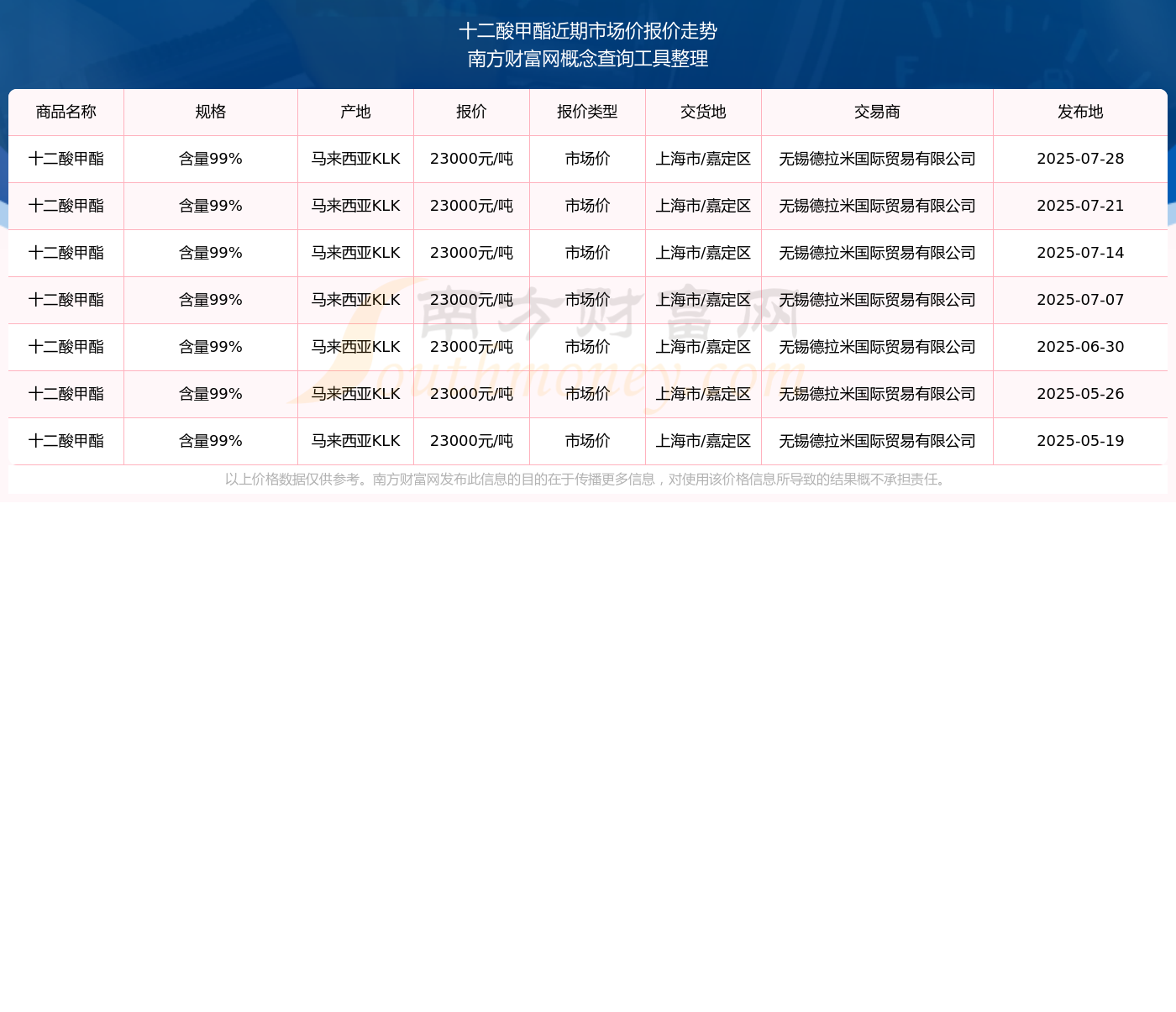Select the date cell 2025-05-26
This screenshot has height=1012, width=1176.
[x=1080, y=394]
